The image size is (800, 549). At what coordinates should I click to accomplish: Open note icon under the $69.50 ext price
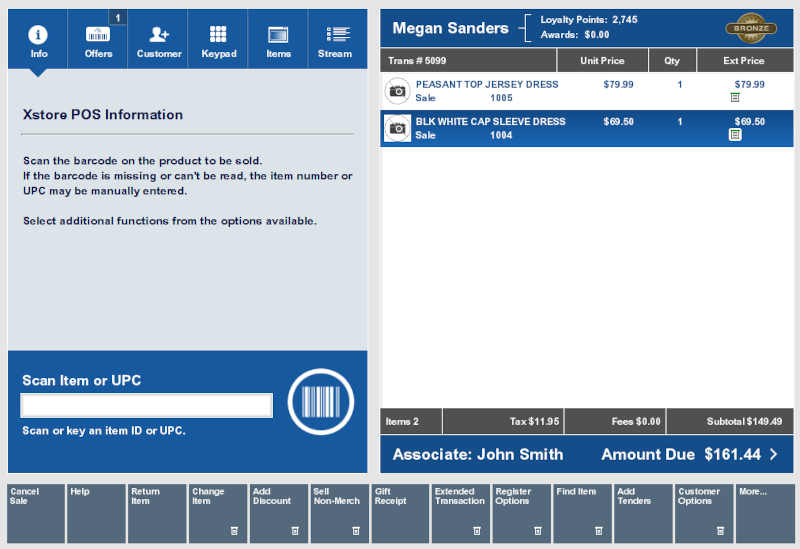pos(735,135)
